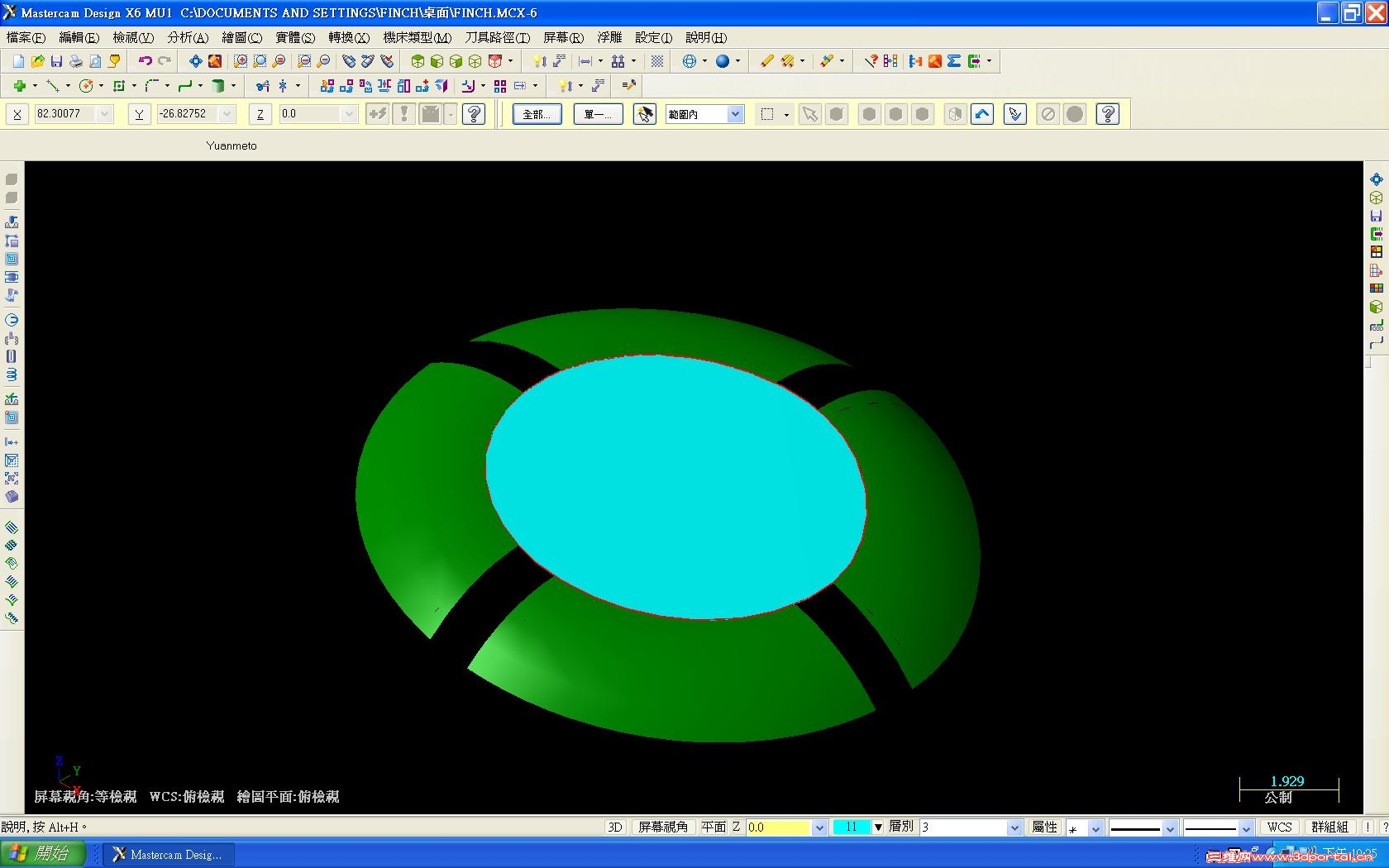Screen dimensions: 1389x868
Task: Save the file with the floppy disk icon
Action: click(56, 61)
